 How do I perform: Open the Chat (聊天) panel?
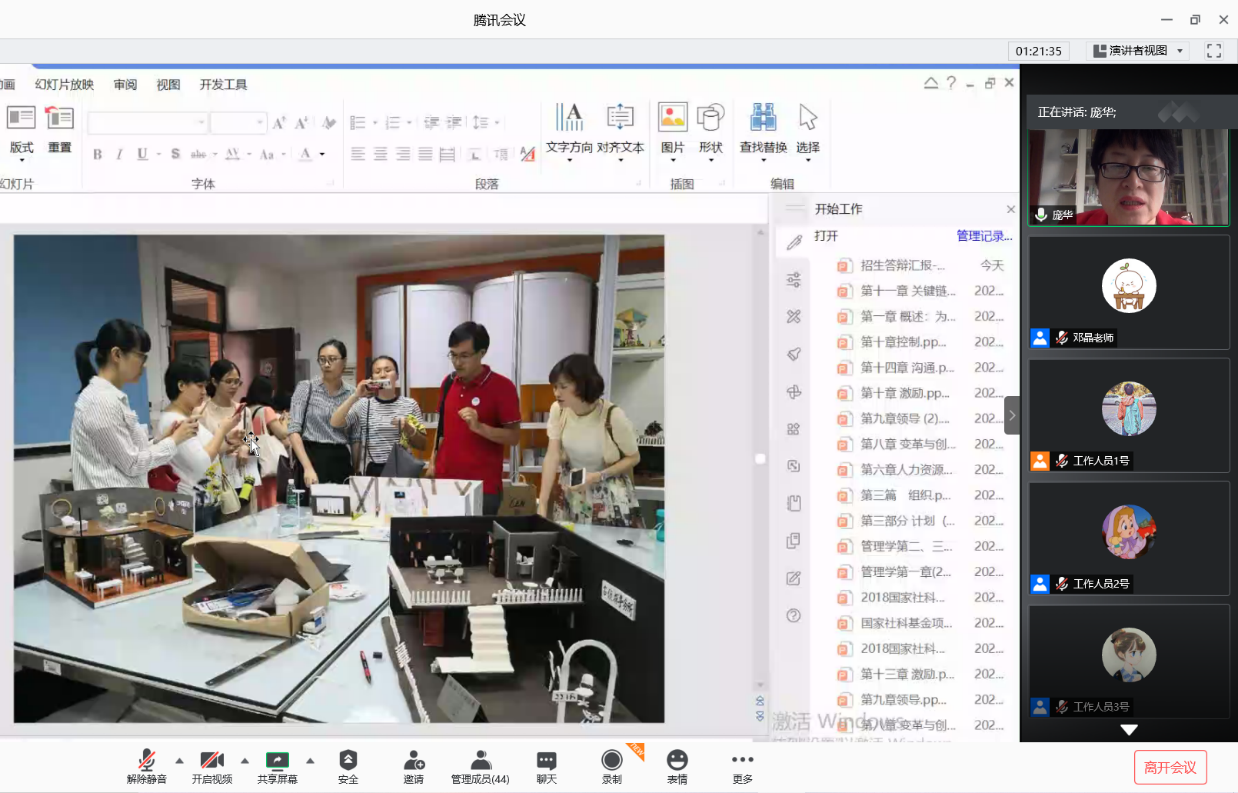click(546, 761)
